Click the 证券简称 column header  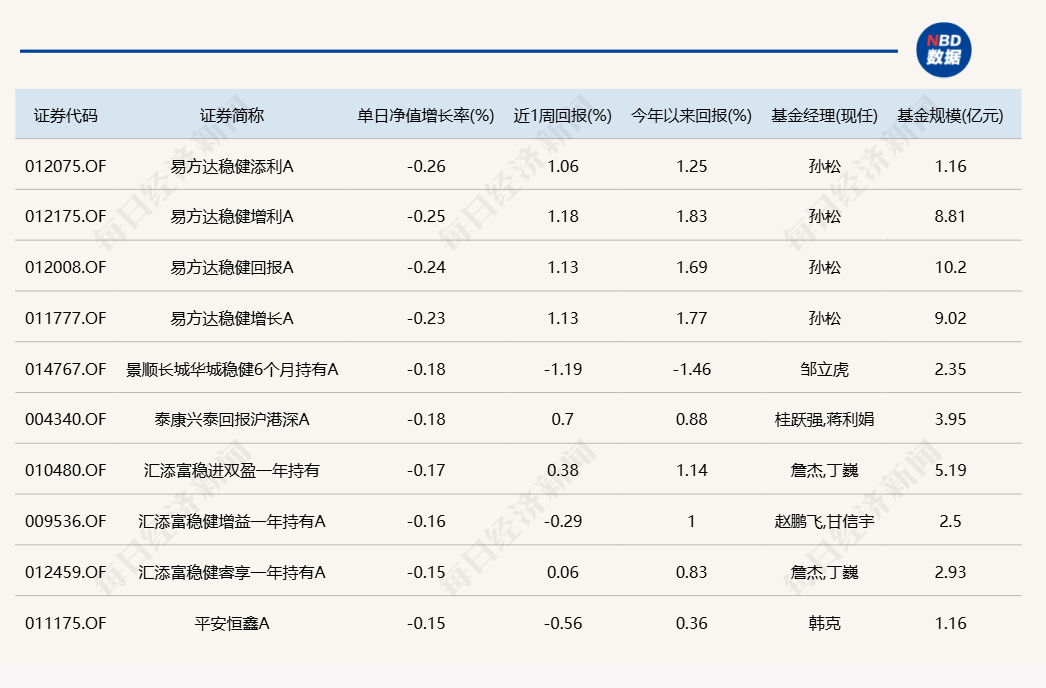tap(232, 115)
